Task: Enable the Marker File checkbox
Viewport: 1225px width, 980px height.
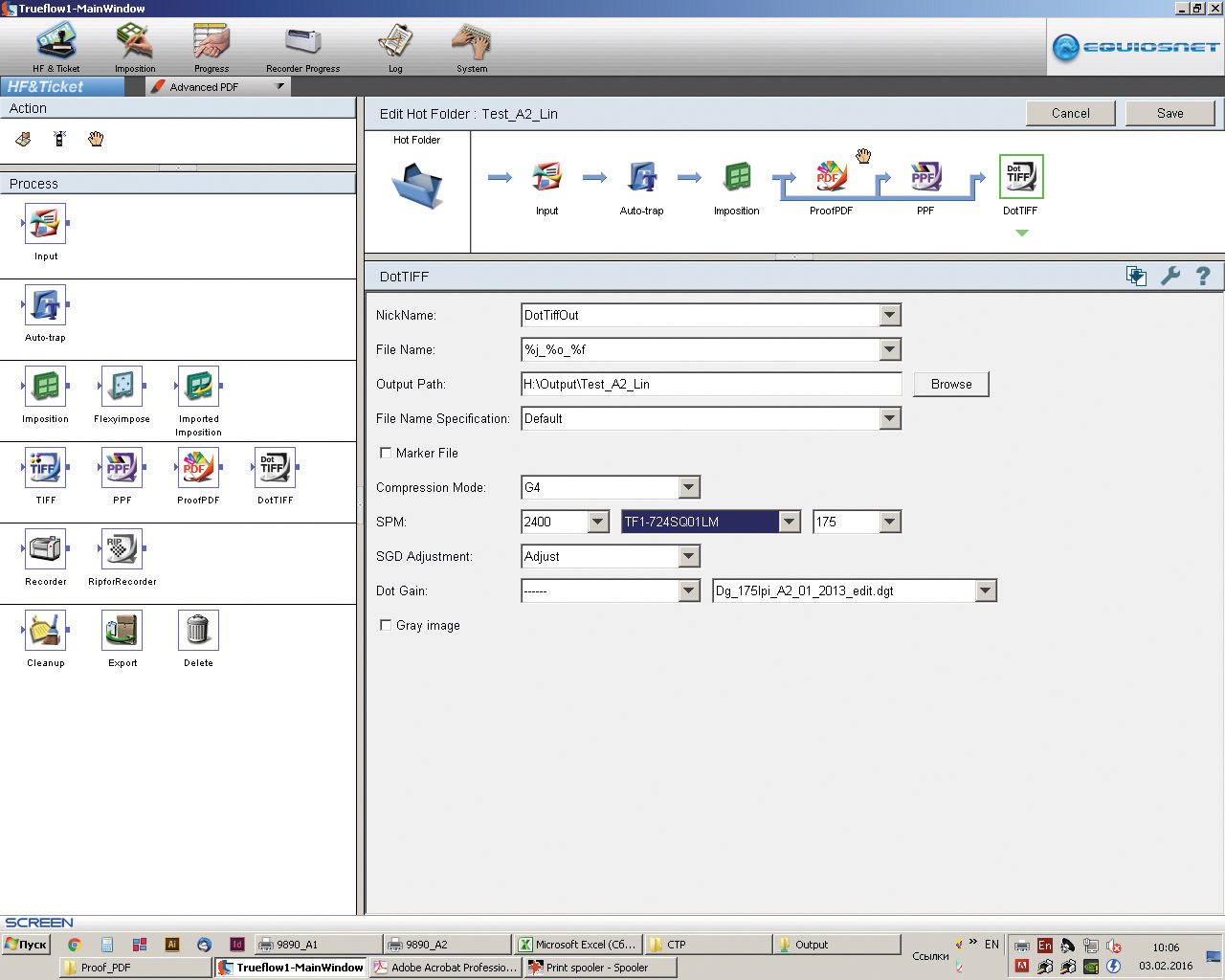Action: click(x=386, y=453)
